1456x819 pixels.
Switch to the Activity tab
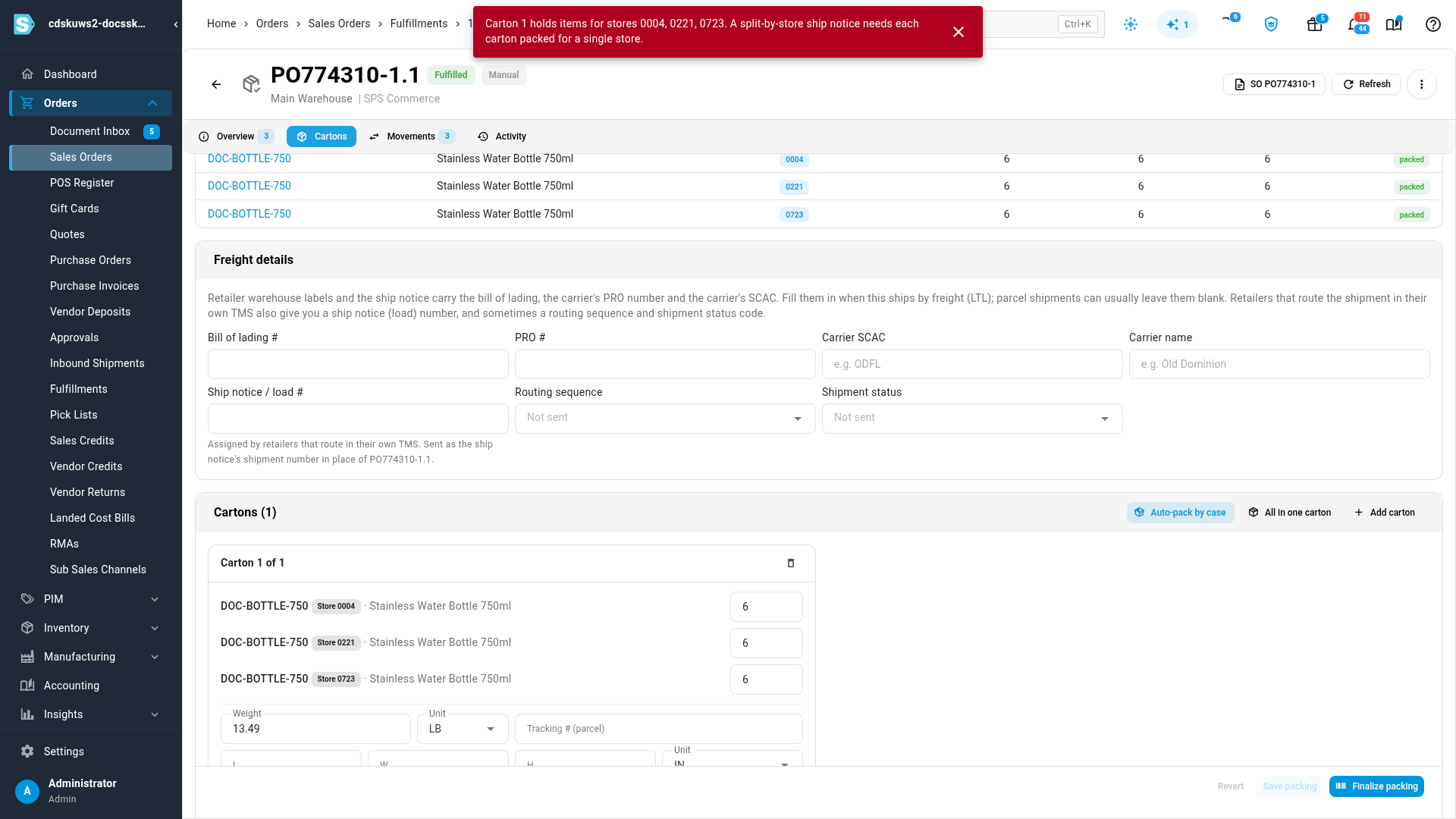(x=502, y=136)
